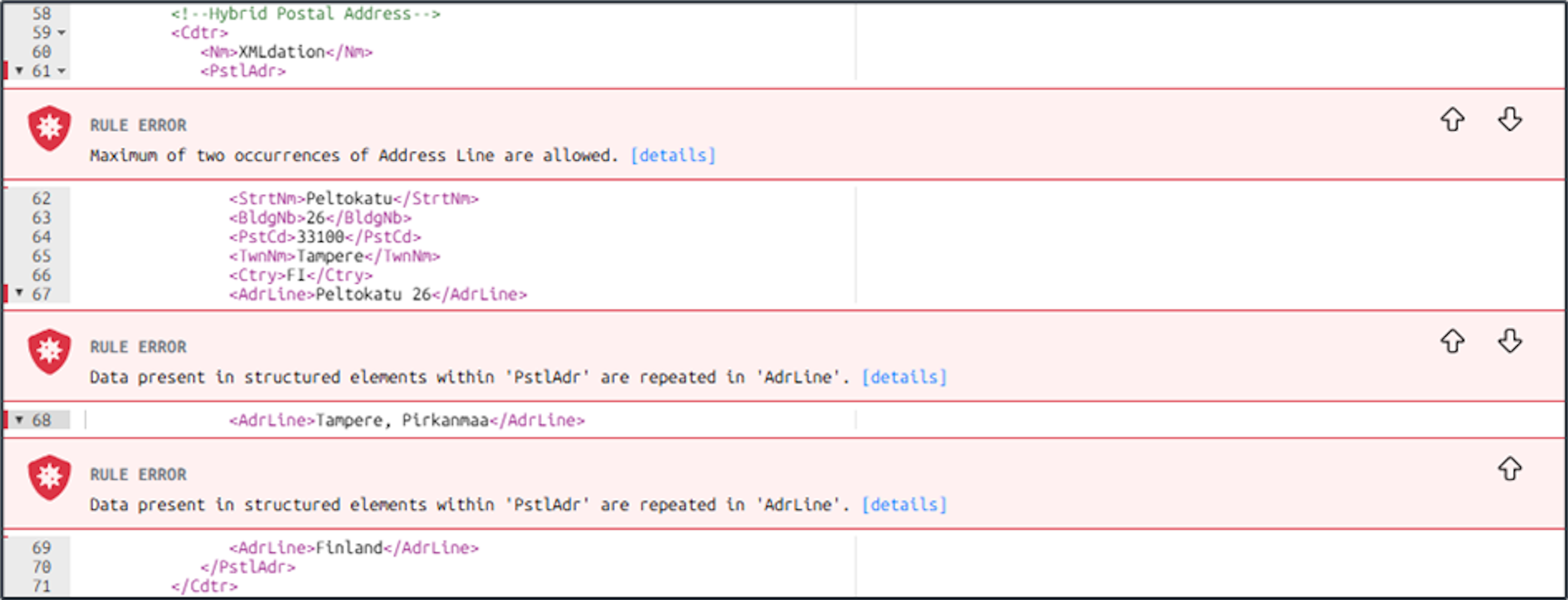
Task: Click up arrow in error below line 67
Action: (x=1452, y=341)
